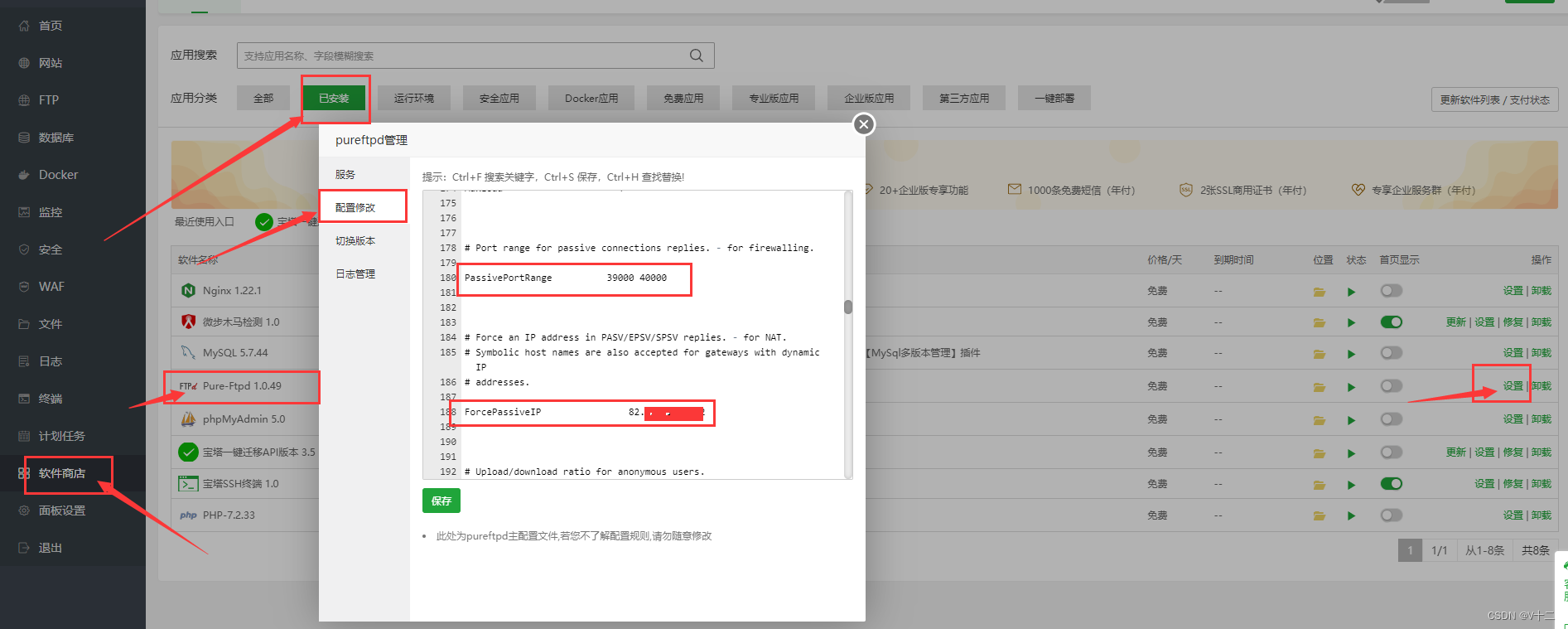
Task: Toggle homepage display for MySQL row
Action: pyautogui.click(x=1392, y=353)
